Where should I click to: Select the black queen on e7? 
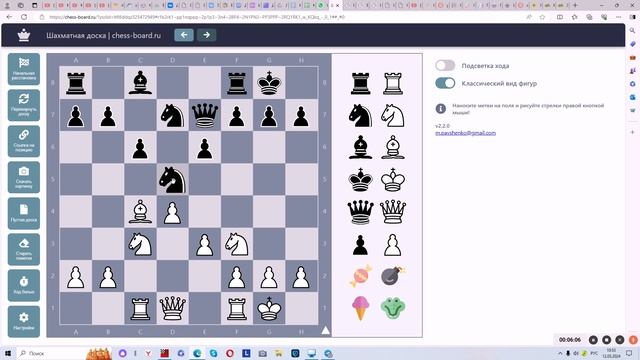pos(204,116)
